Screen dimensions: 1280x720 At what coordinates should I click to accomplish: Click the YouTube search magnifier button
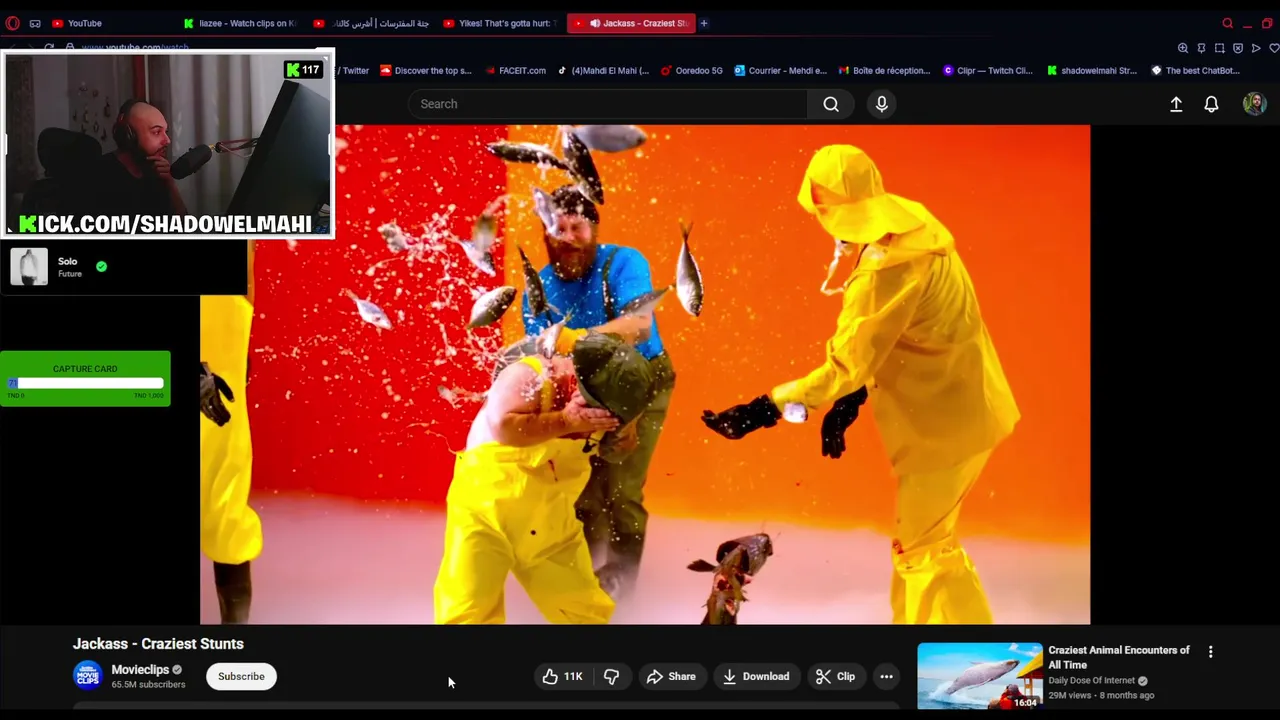click(x=831, y=104)
